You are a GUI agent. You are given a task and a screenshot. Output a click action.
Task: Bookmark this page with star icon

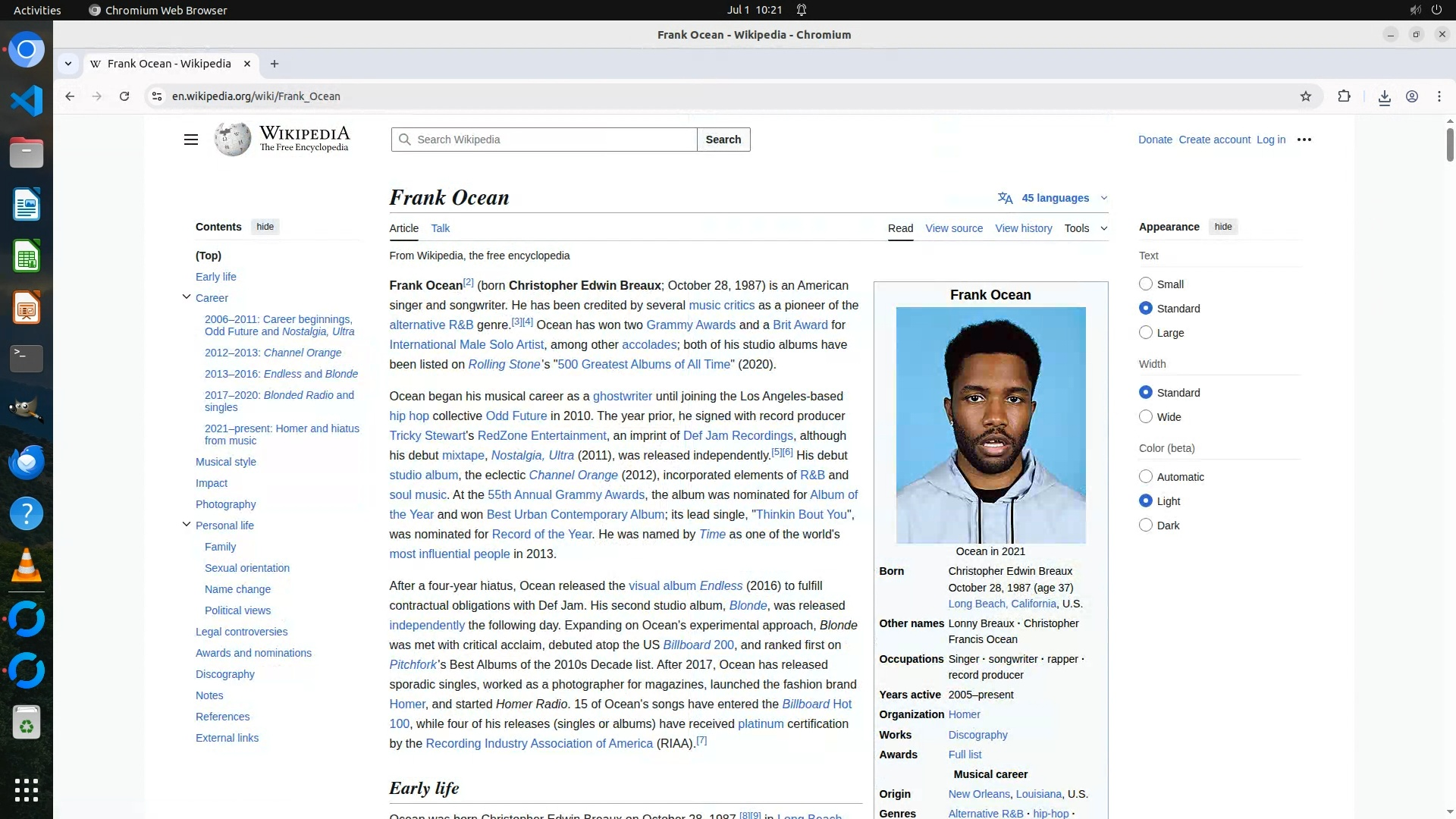[1305, 96]
